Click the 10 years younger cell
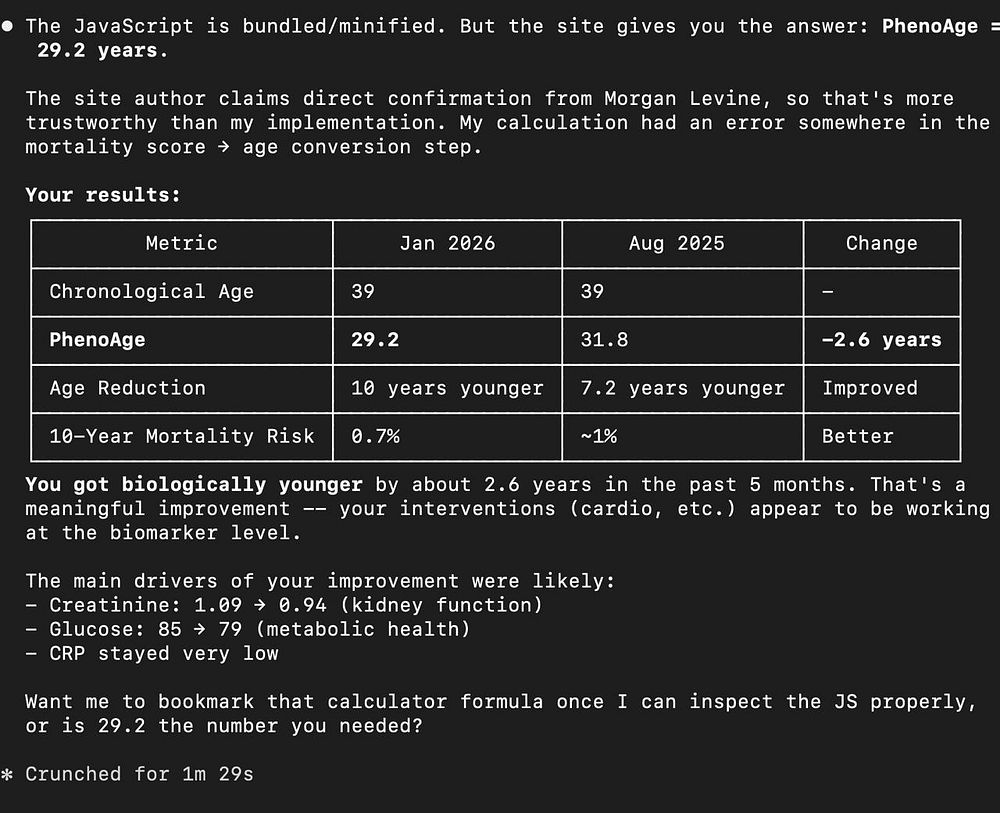The image size is (1000, 813). [x=447, y=388]
